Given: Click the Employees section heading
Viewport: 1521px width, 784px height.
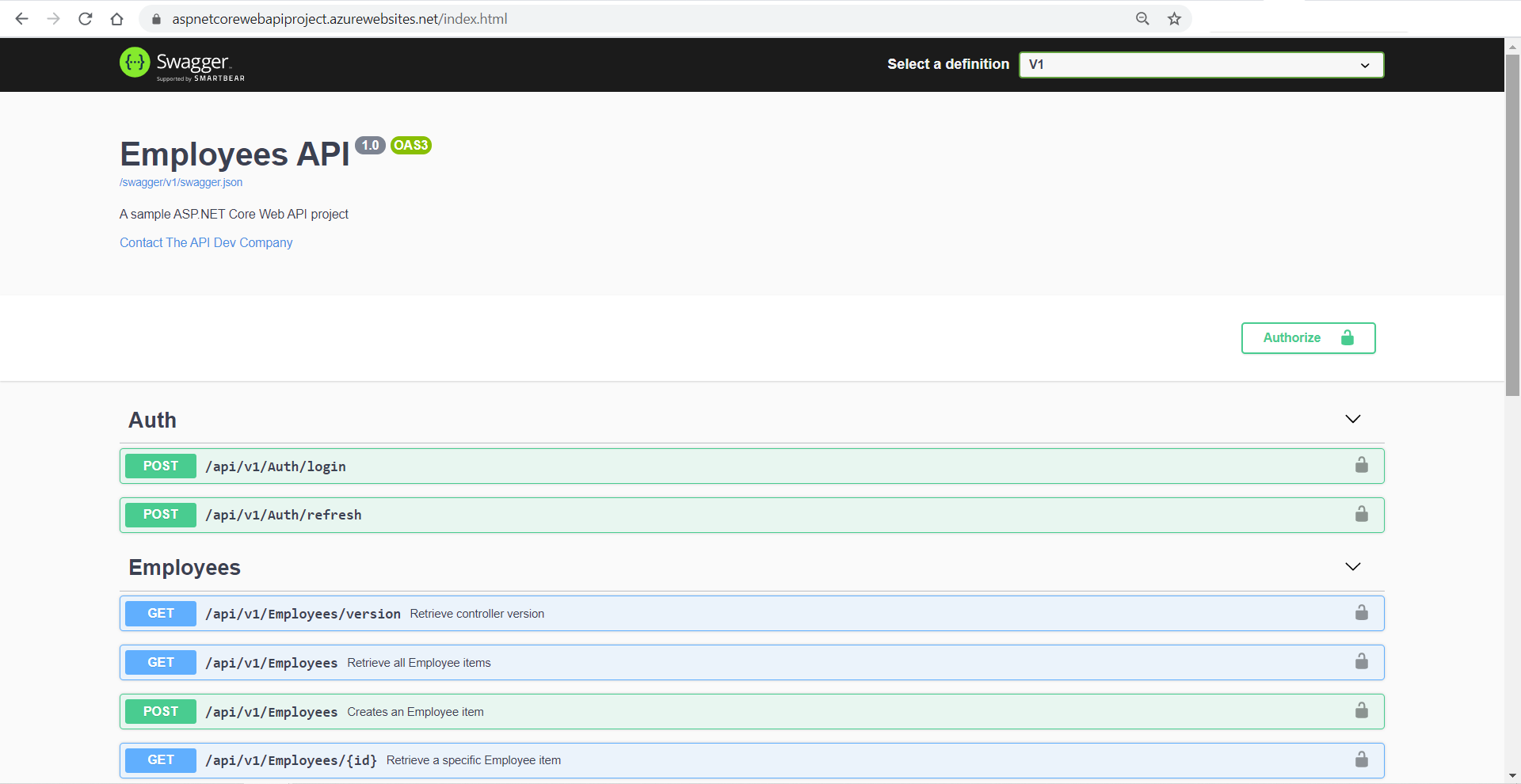Looking at the screenshot, I should (185, 567).
